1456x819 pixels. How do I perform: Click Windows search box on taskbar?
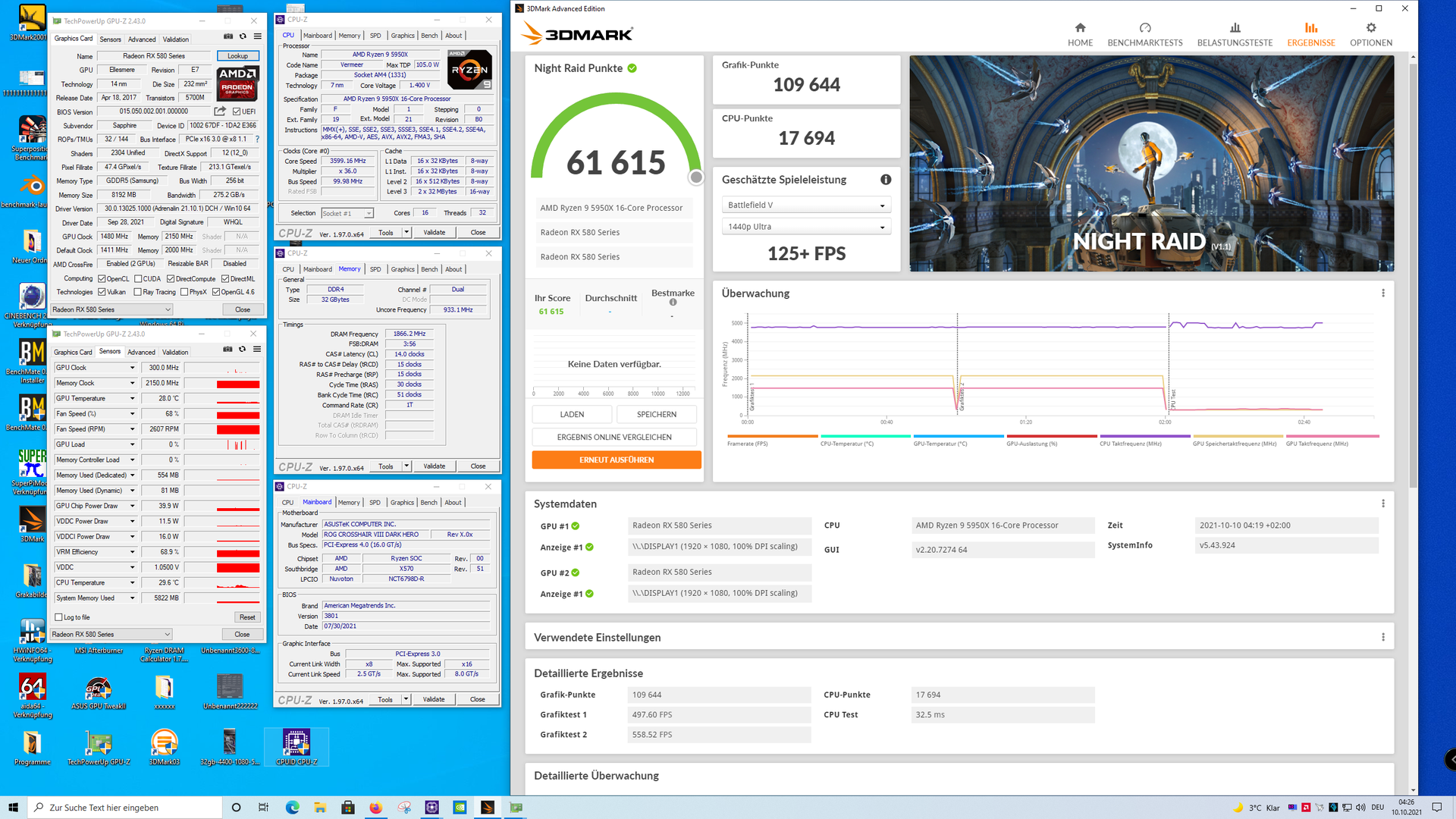coord(125,808)
